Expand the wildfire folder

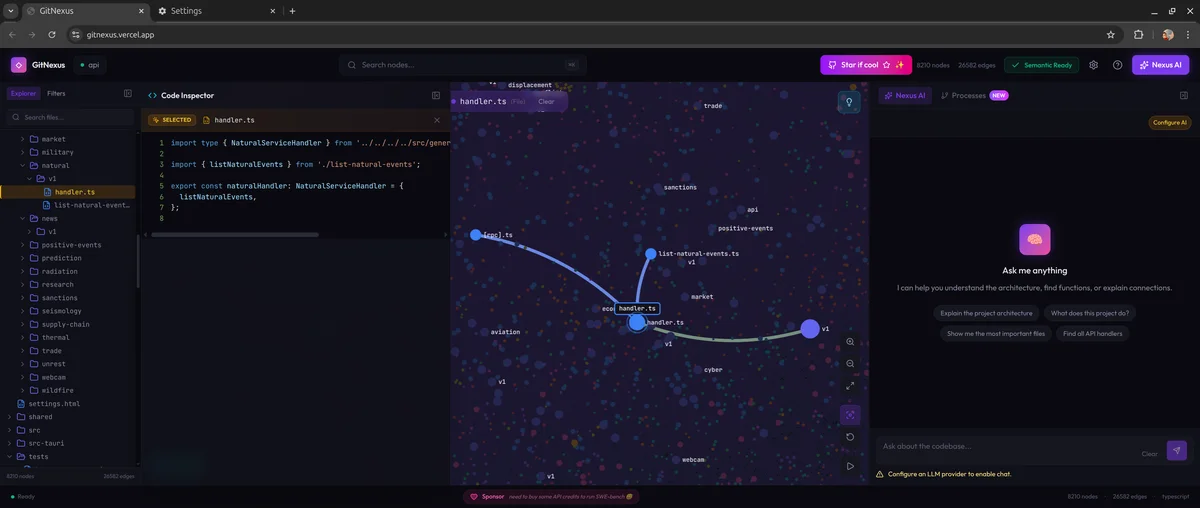tap(57, 390)
